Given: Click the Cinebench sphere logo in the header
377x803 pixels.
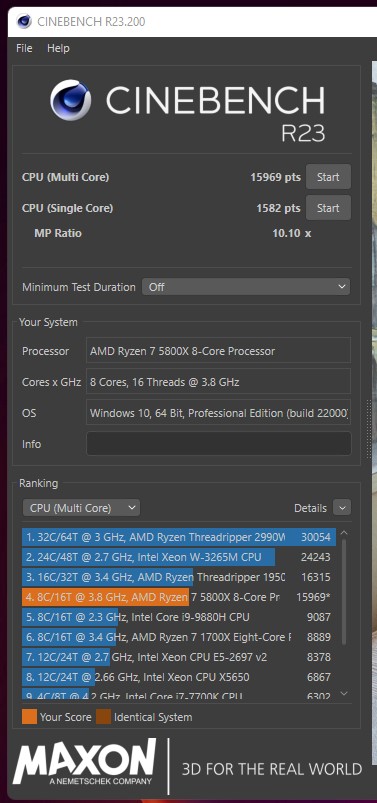Looking at the screenshot, I should pos(71,100).
